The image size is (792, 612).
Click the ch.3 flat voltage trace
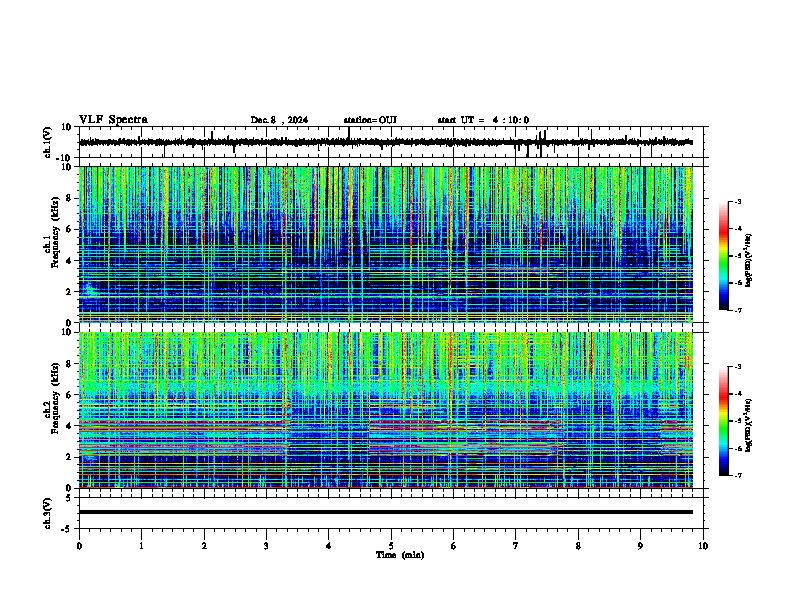coord(386,512)
